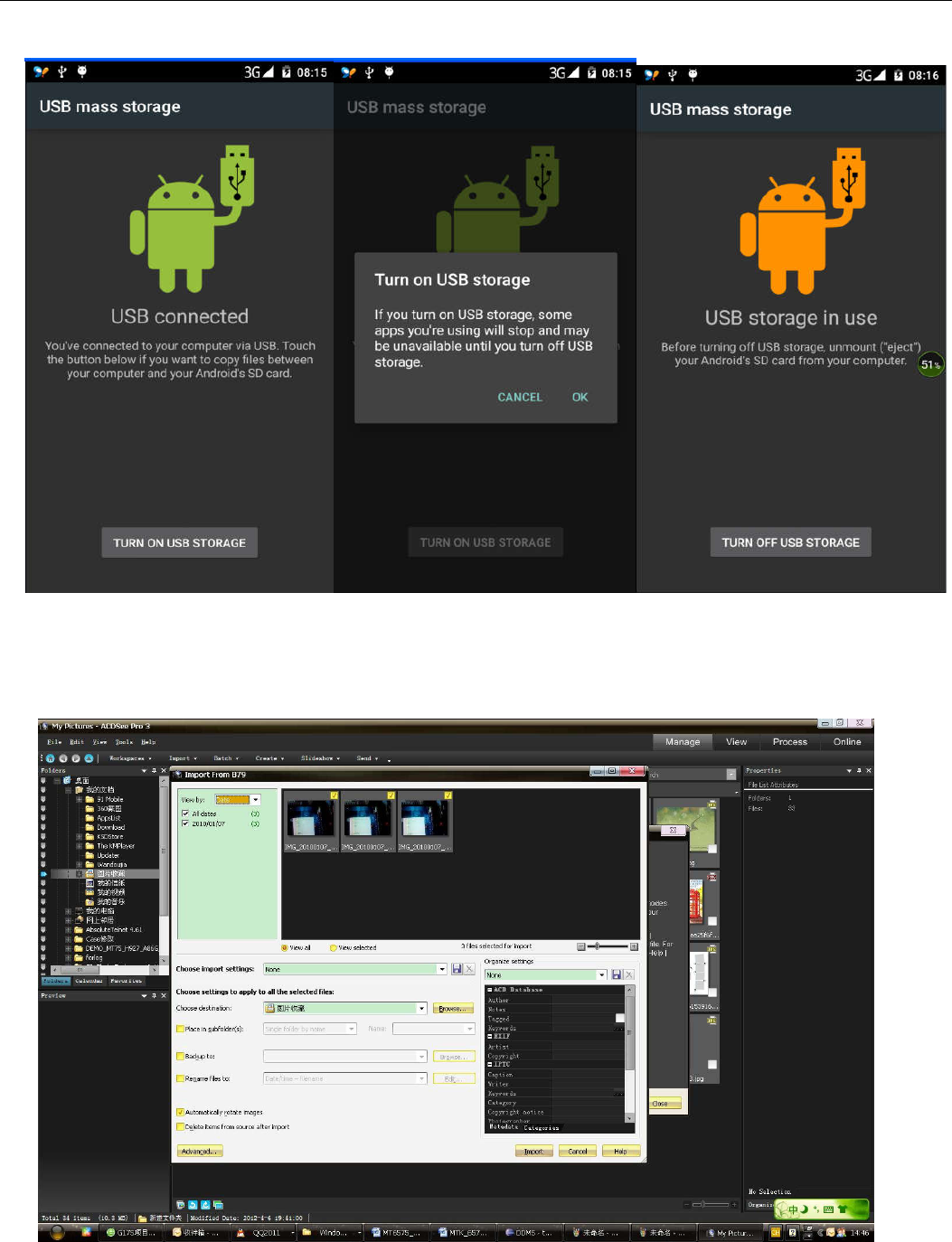
Task: Open the Slideshow toolbar dropdown
Action: pyautogui.click(x=320, y=758)
